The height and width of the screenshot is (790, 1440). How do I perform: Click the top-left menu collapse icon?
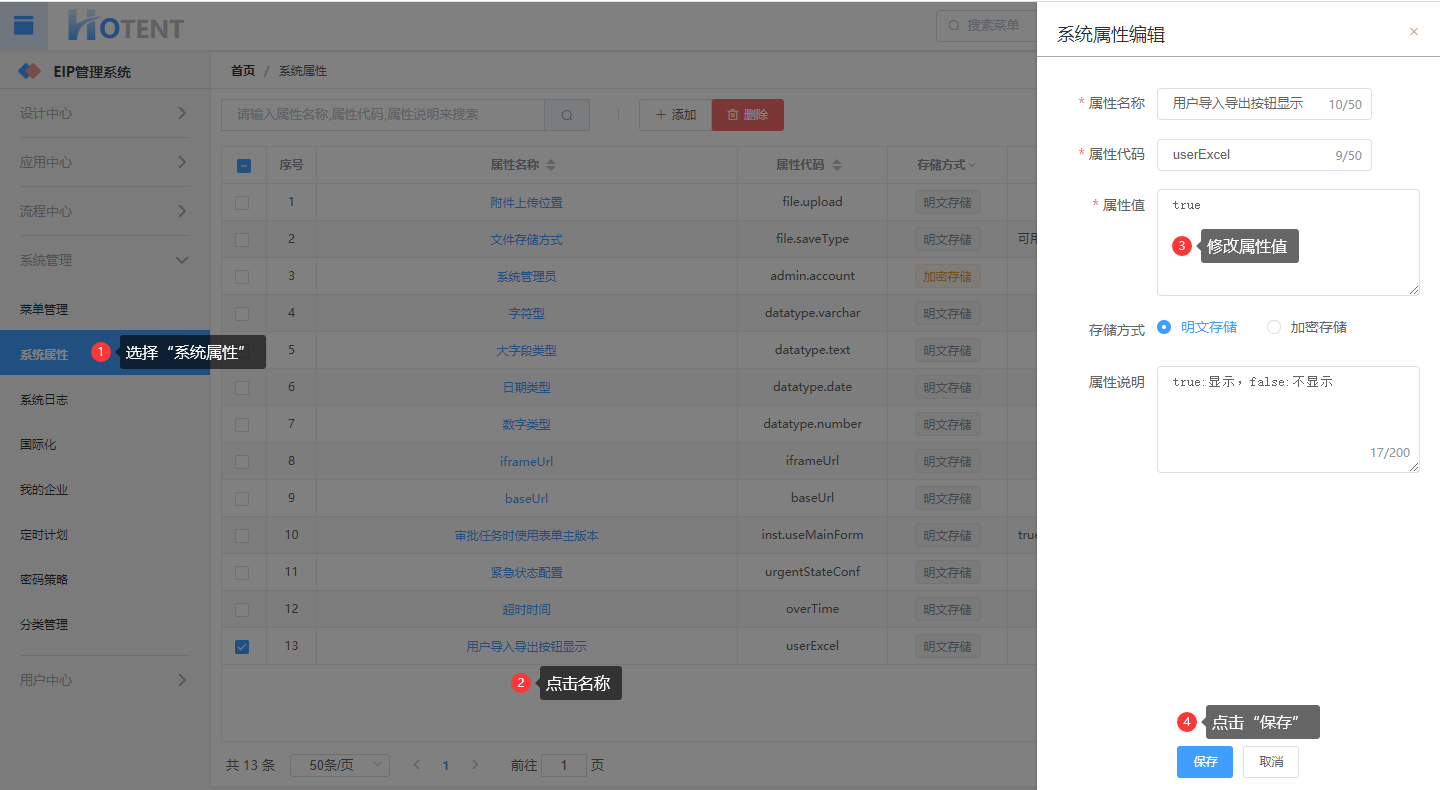coord(23,26)
